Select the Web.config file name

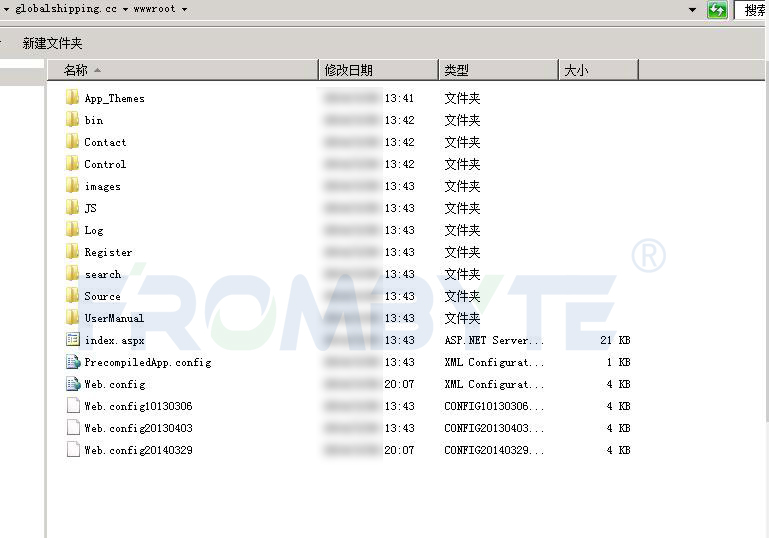coord(115,384)
